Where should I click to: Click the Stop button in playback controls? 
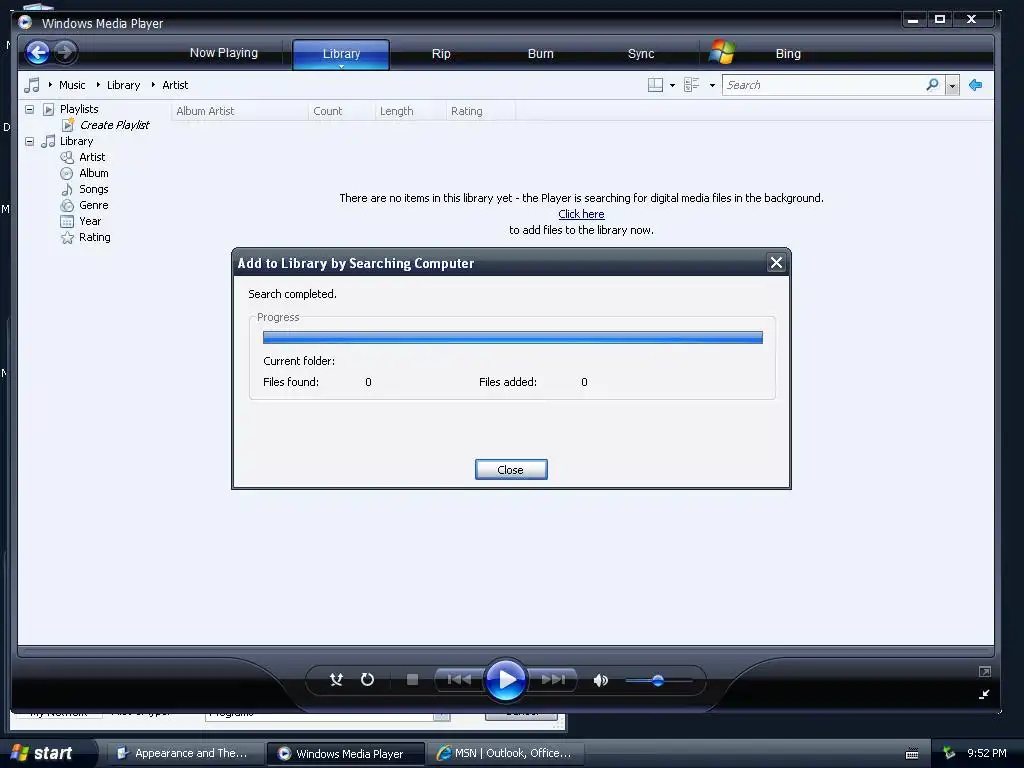click(x=412, y=680)
